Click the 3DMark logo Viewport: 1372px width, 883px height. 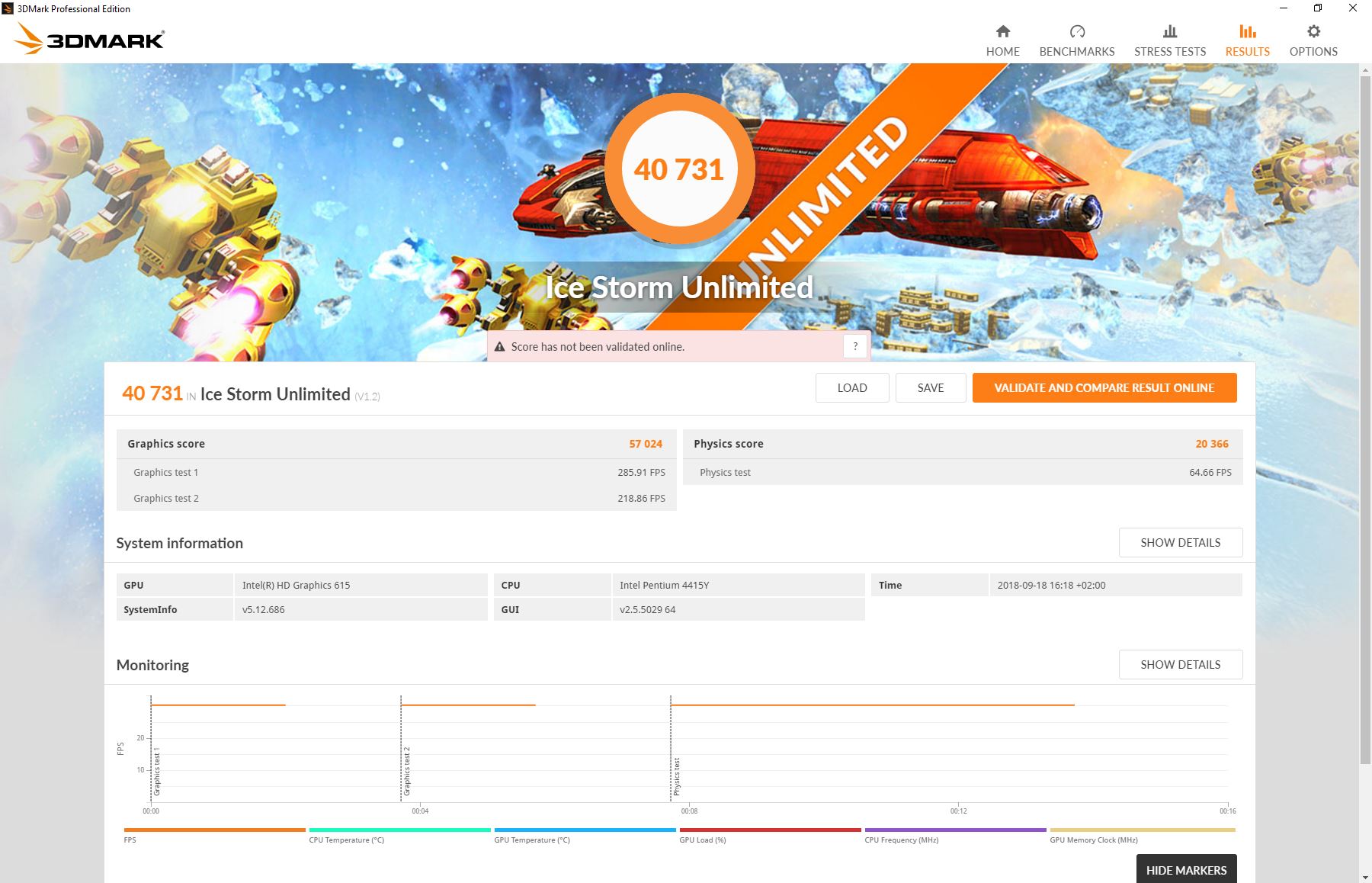[x=90, y=39]
